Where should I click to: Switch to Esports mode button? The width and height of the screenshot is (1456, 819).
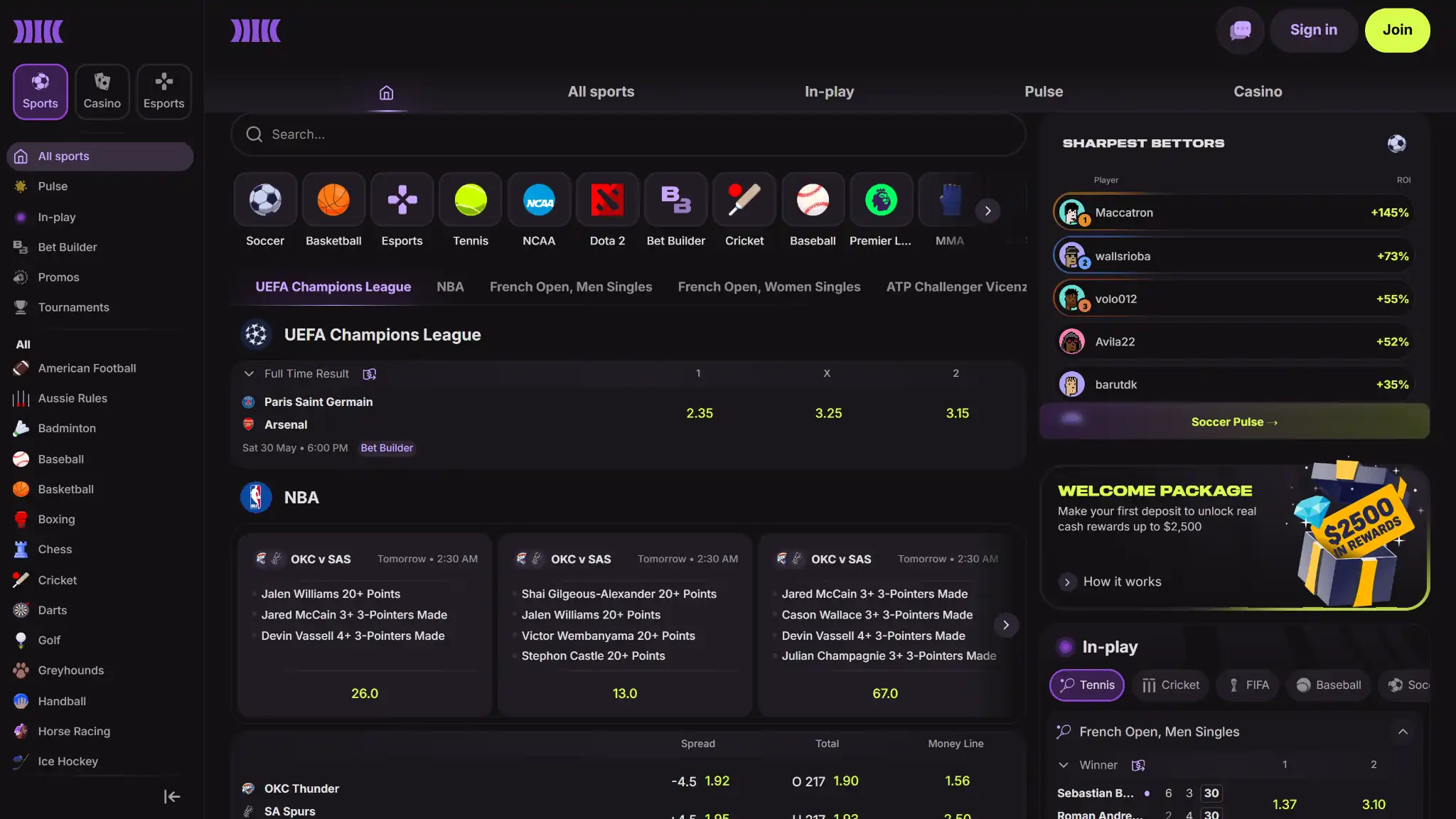click(164, 92)
